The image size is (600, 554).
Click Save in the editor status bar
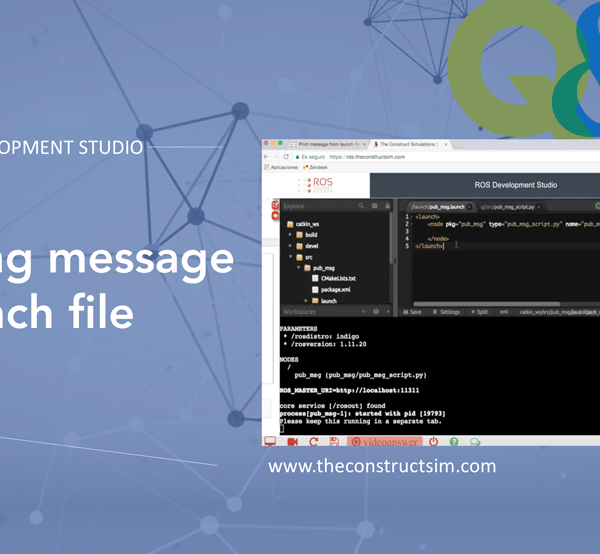tap(412, 312)
